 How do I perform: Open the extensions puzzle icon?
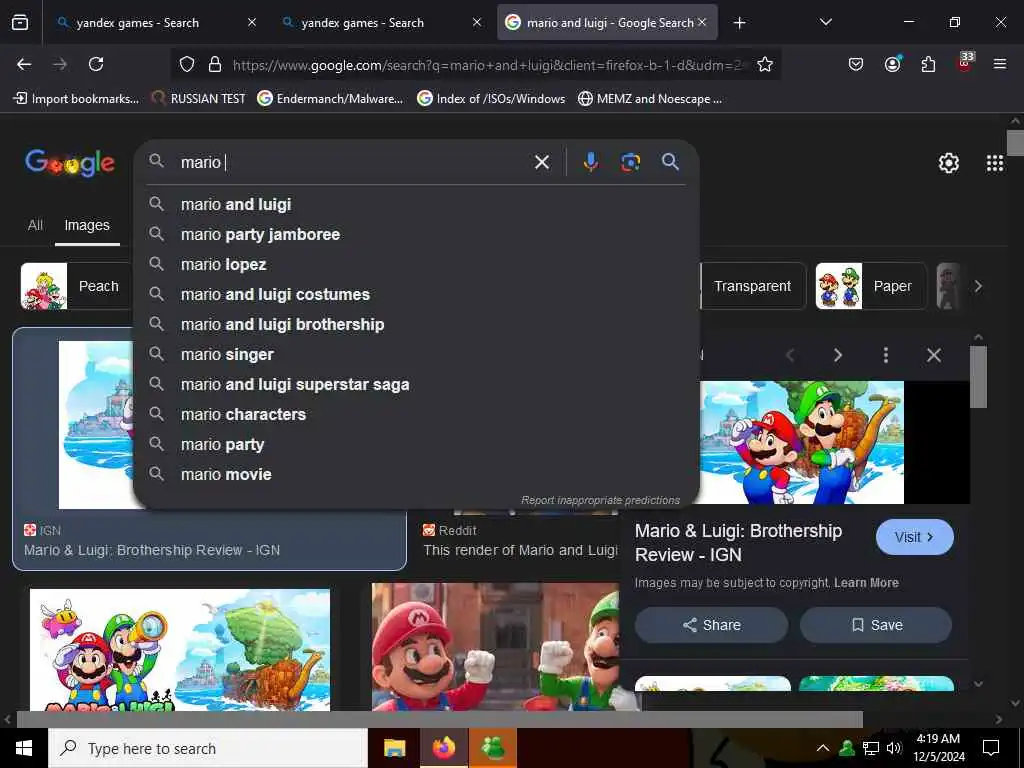click(928, 64)
